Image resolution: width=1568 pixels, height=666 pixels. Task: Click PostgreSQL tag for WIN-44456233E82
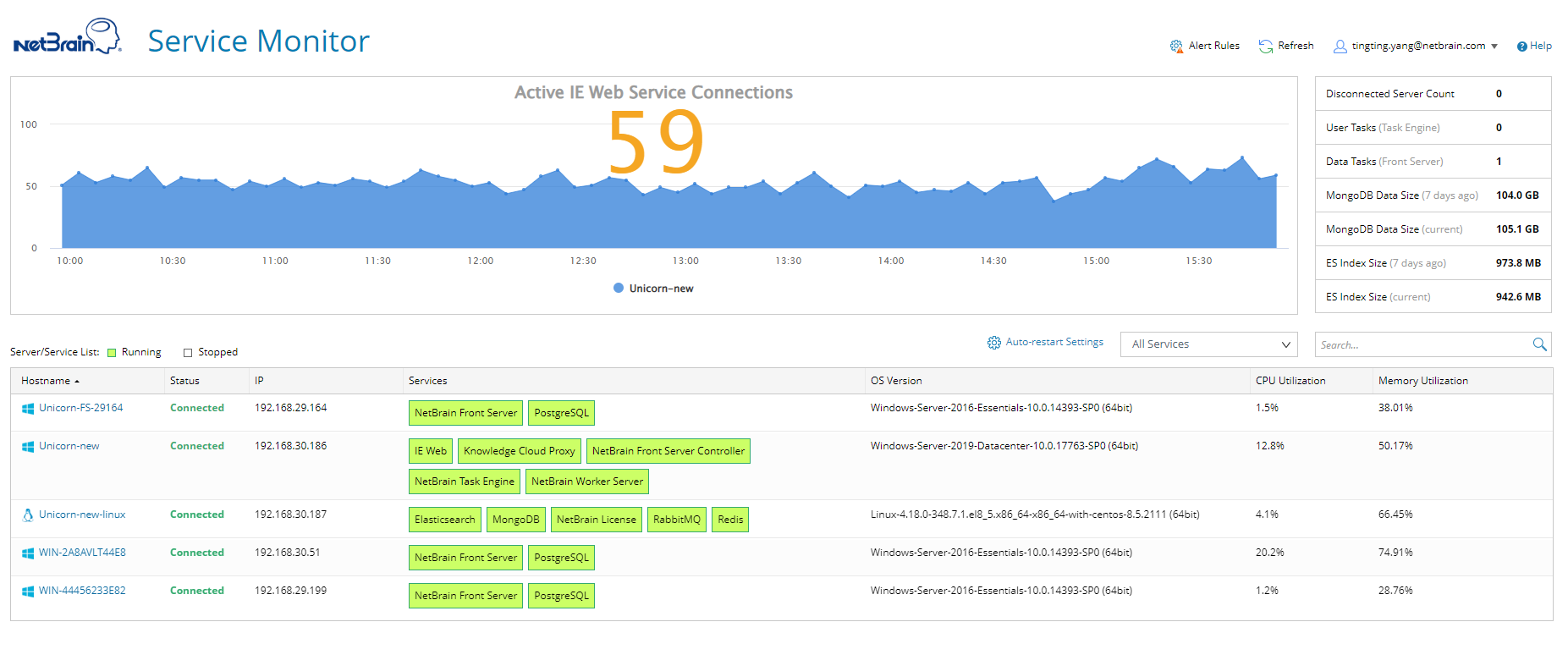click(x=562, y=596)
